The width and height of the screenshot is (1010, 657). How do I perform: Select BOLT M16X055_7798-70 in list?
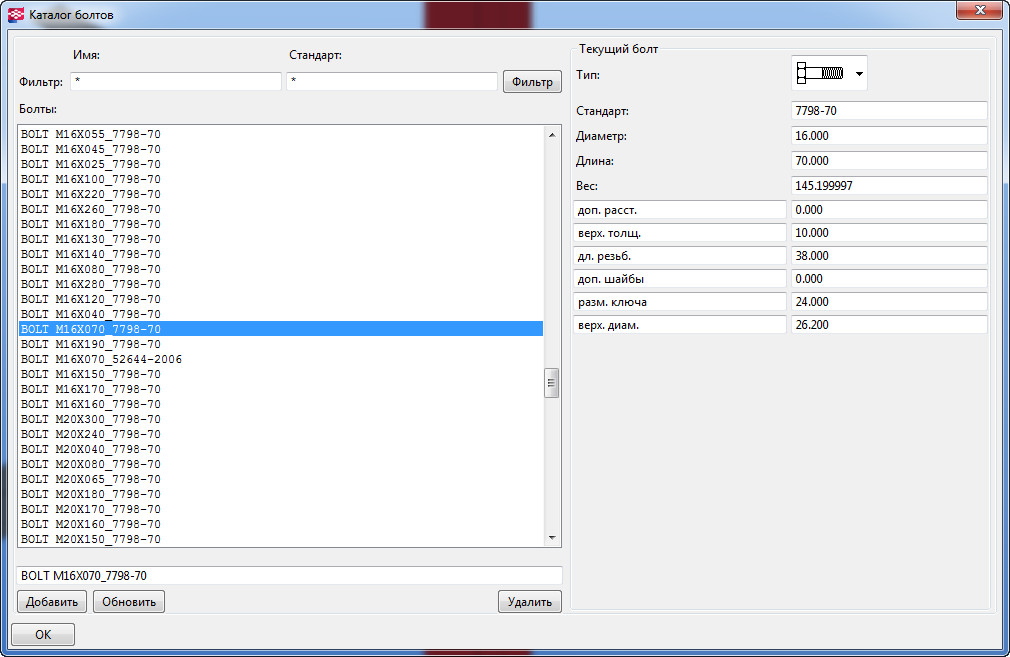point(281,134)
